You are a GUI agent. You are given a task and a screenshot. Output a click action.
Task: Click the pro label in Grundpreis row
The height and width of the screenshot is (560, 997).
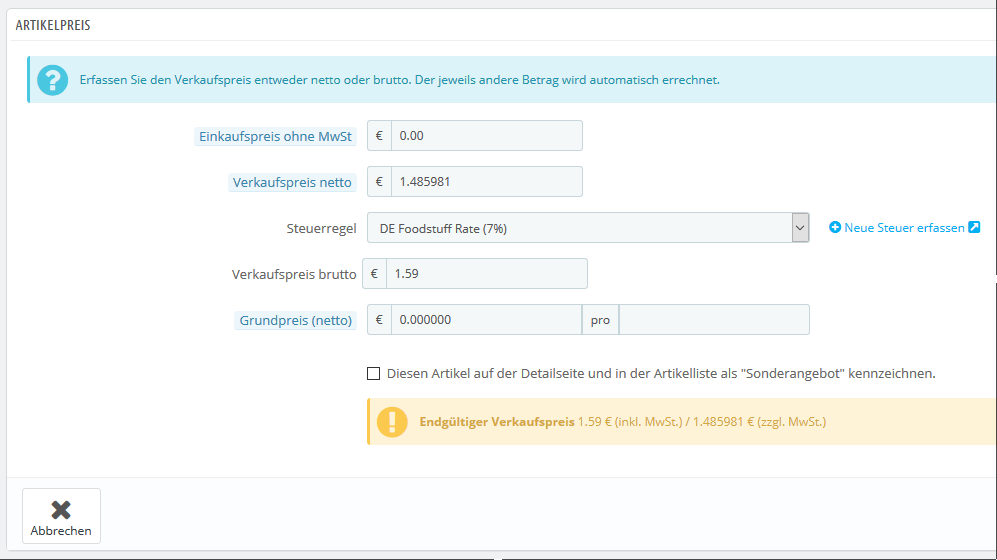600,320
